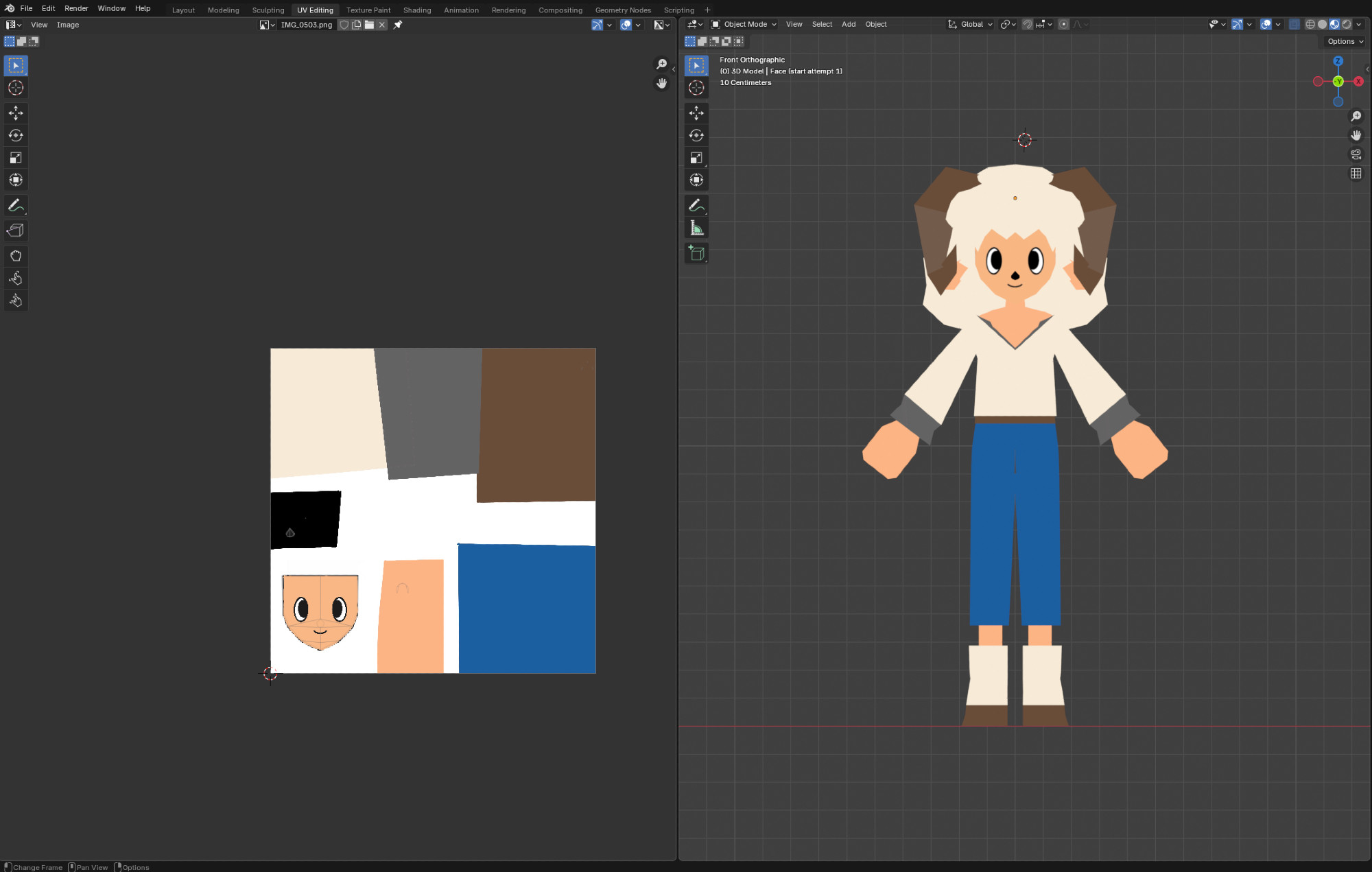Toggle show gizmo in image editor
1372x872 pixels.
tap(597, 25)
